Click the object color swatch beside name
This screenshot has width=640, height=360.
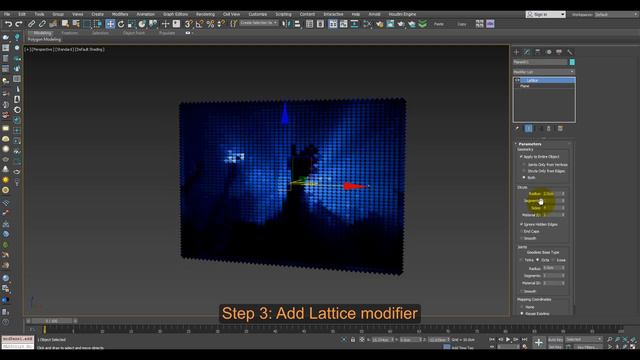click(572, 62)
